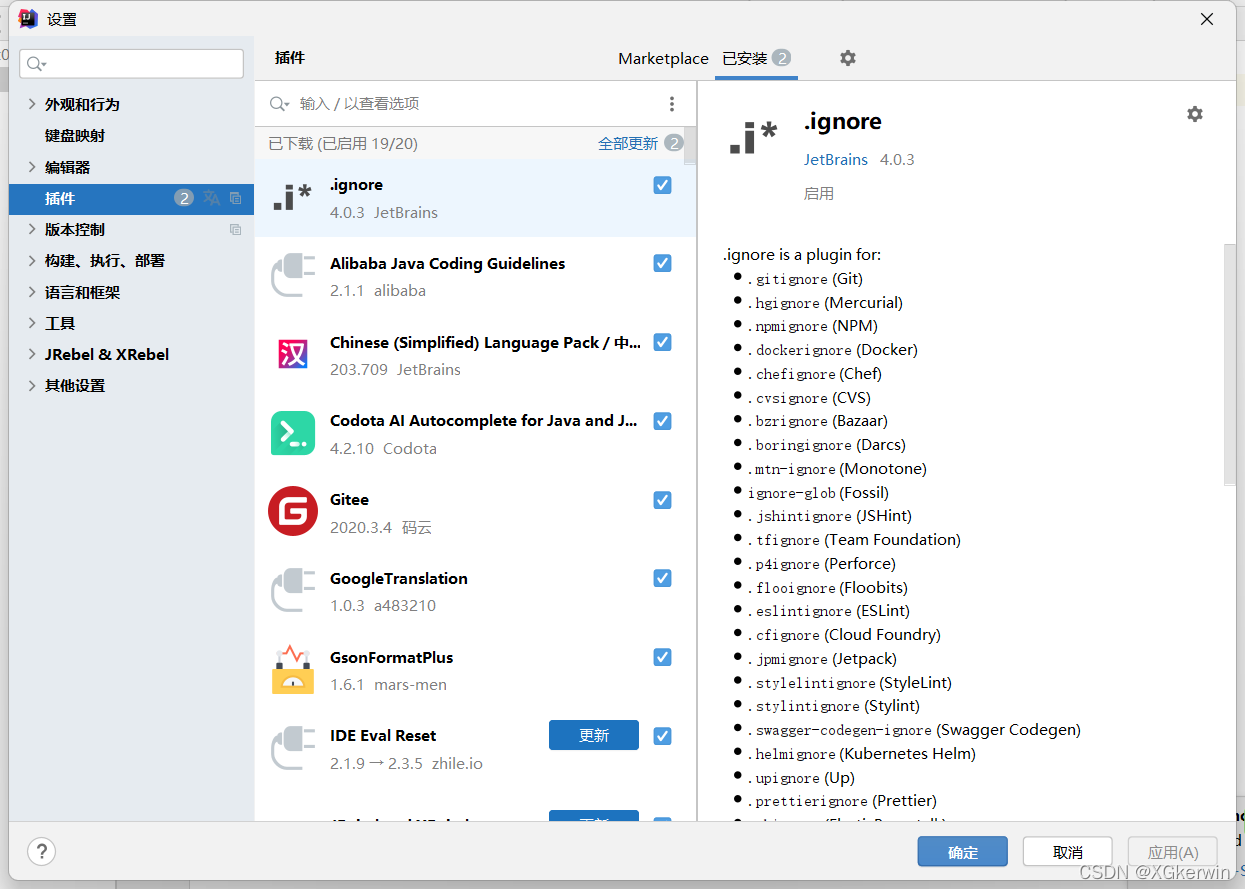Select GsonFormatPlus plugin name text
This screenshot has height=889, width=1245.
[x=392, y=657]
